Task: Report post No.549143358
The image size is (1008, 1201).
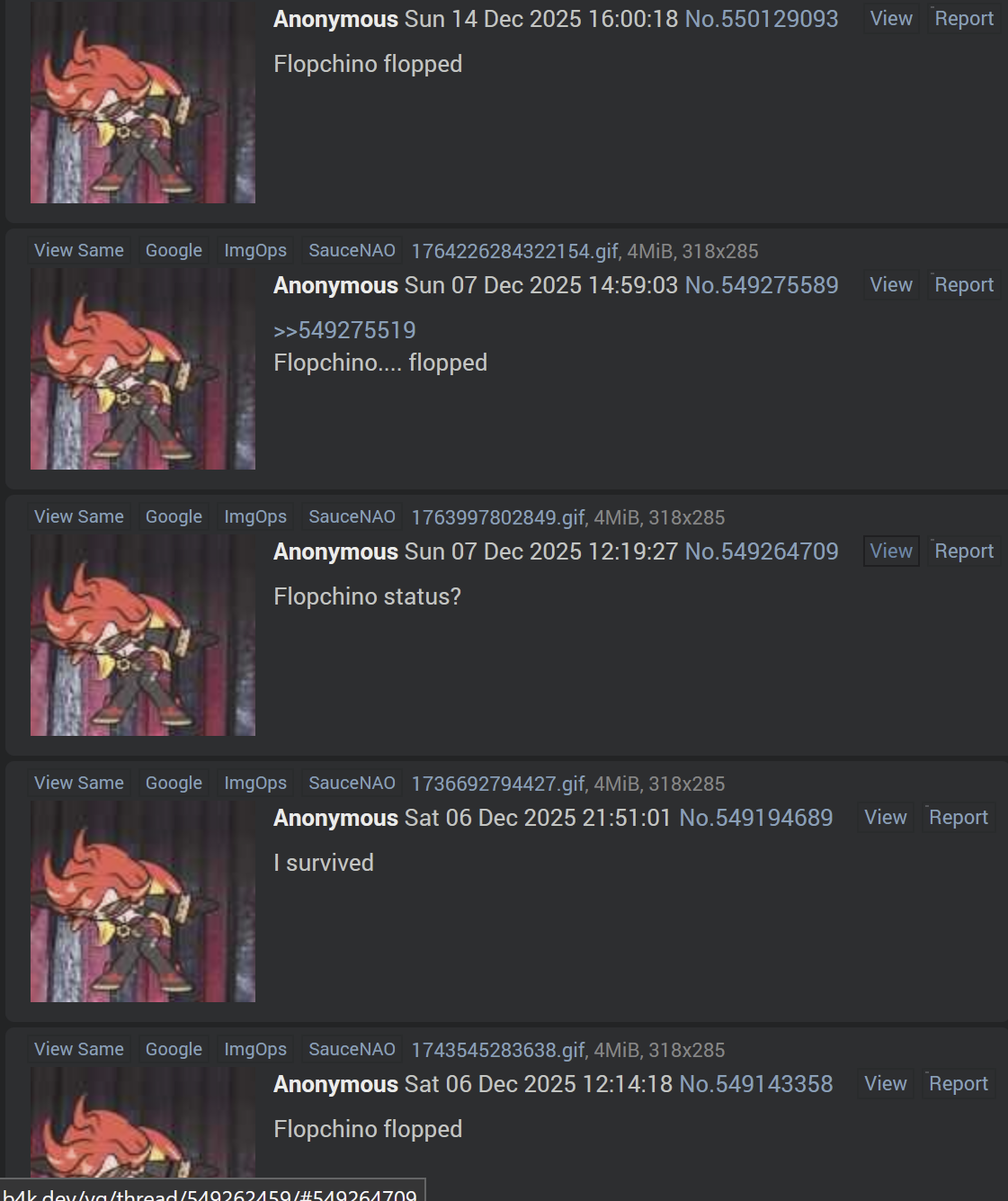Action: click(958, 1084)
